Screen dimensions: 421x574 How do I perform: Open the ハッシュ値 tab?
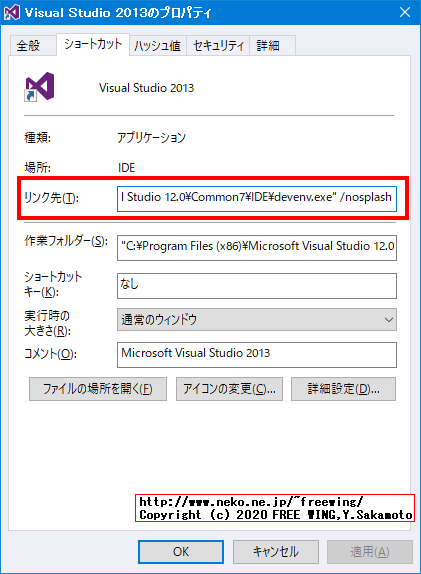point(158,46)
